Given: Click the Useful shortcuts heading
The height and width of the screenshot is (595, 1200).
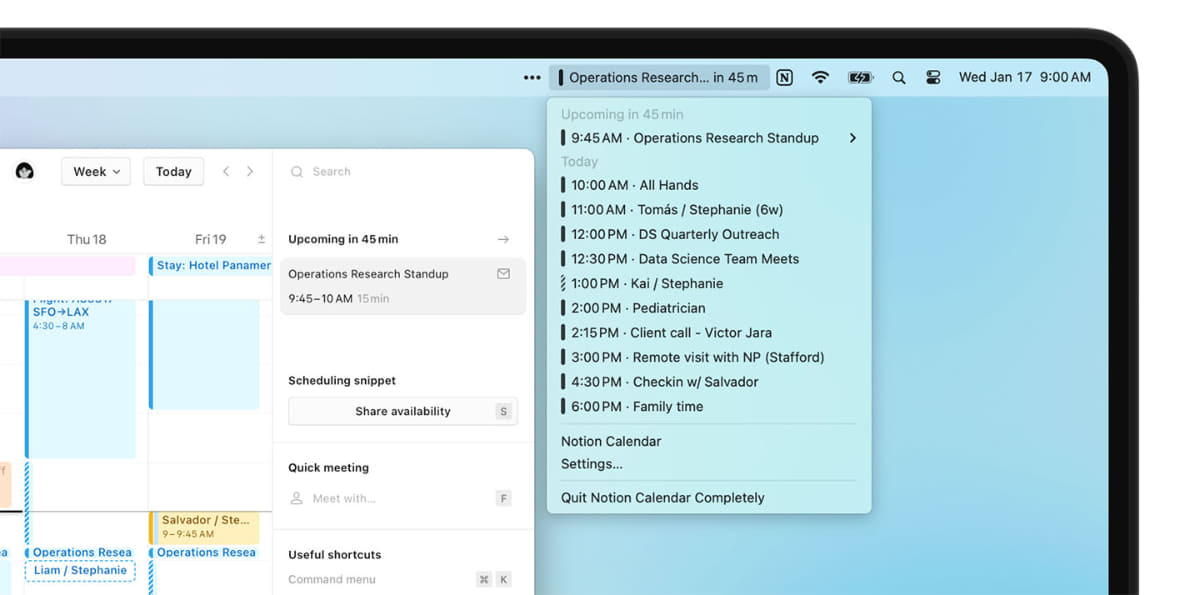Looking at the screenshot, I should point(334,555).
